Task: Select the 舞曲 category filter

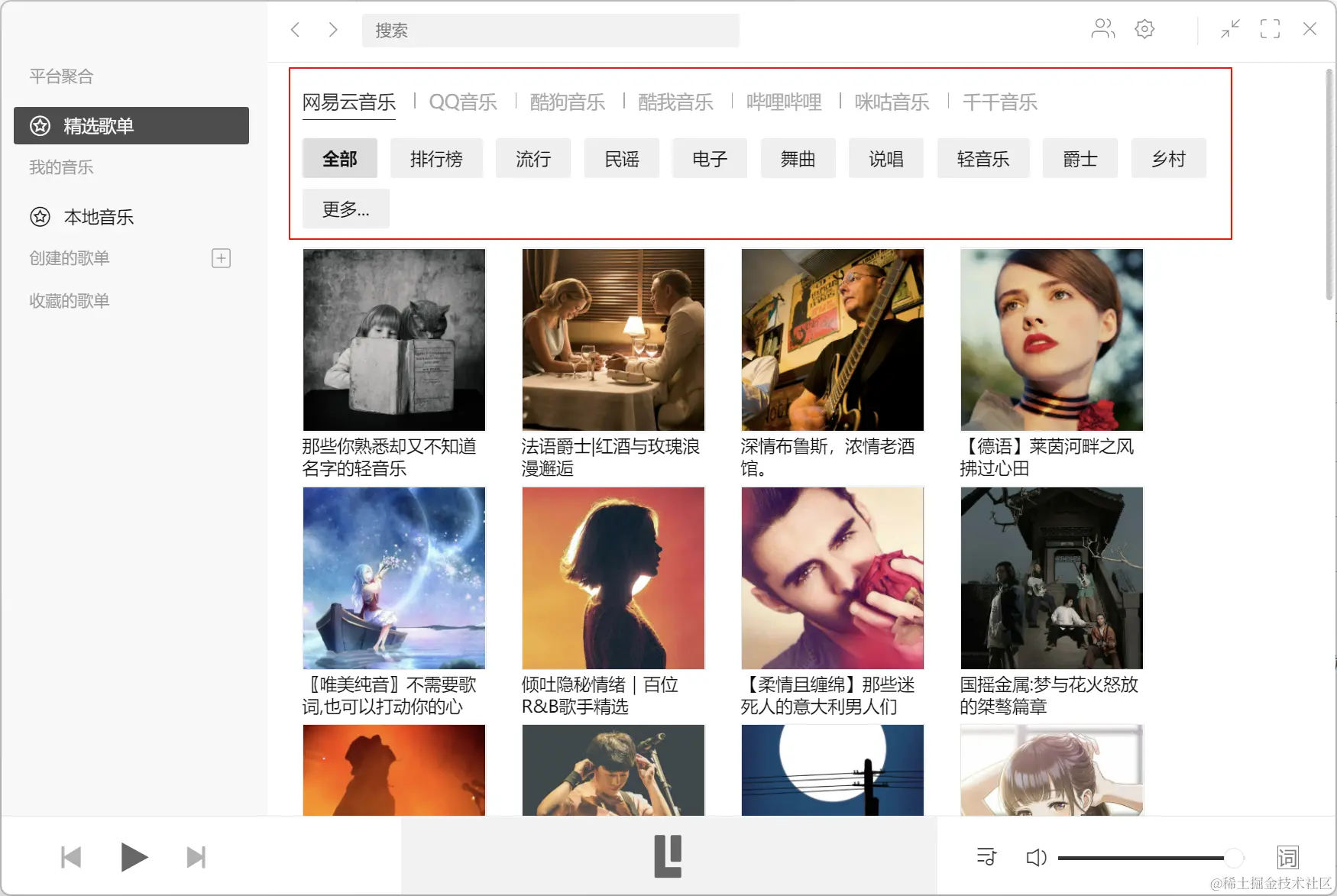Action: pos(798,158)
